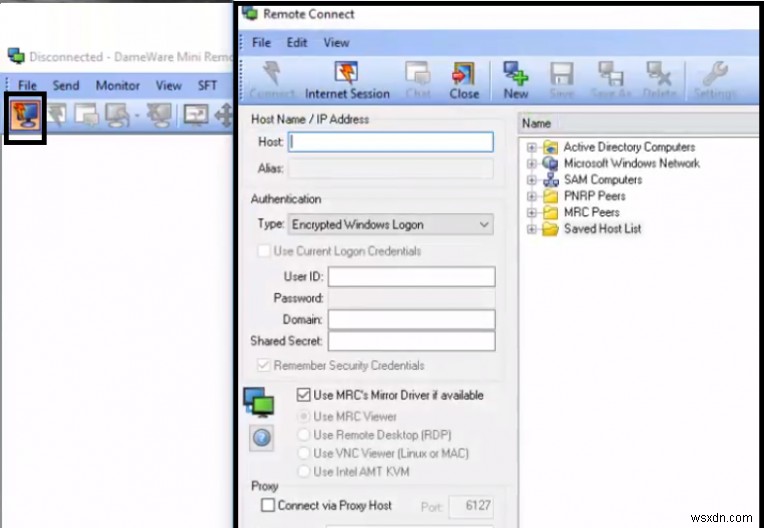The height and width of the screenshot is (528, 764).
Task: Open Settings wrench icon
Action: [715, 73]
